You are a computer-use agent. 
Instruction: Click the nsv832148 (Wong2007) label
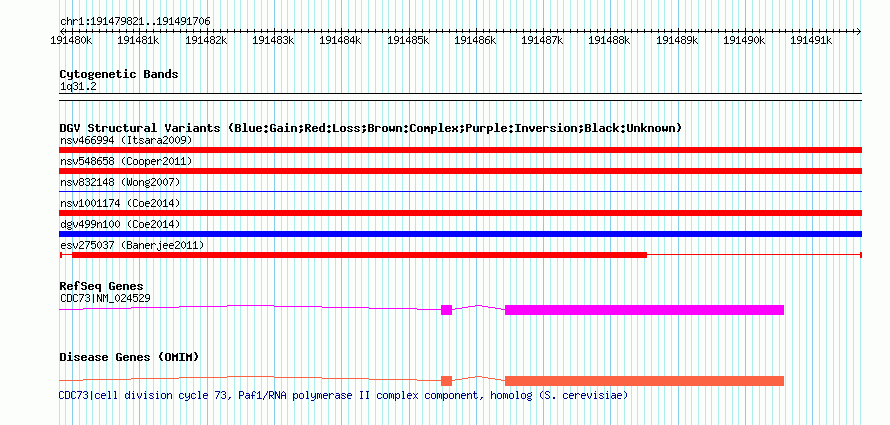[x=120, y=182]
